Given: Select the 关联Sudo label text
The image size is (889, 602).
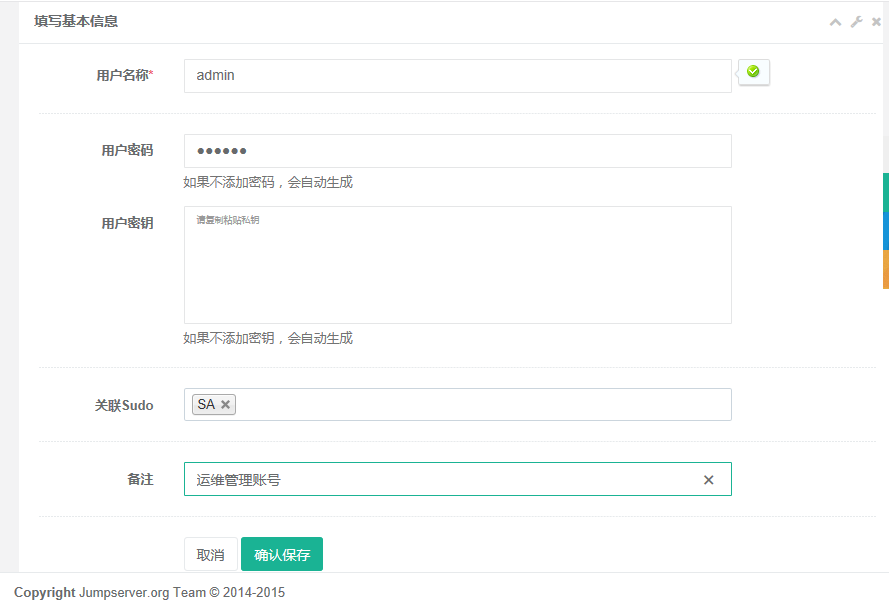Looking at the screenshot, I should click(x=124, y=405).
